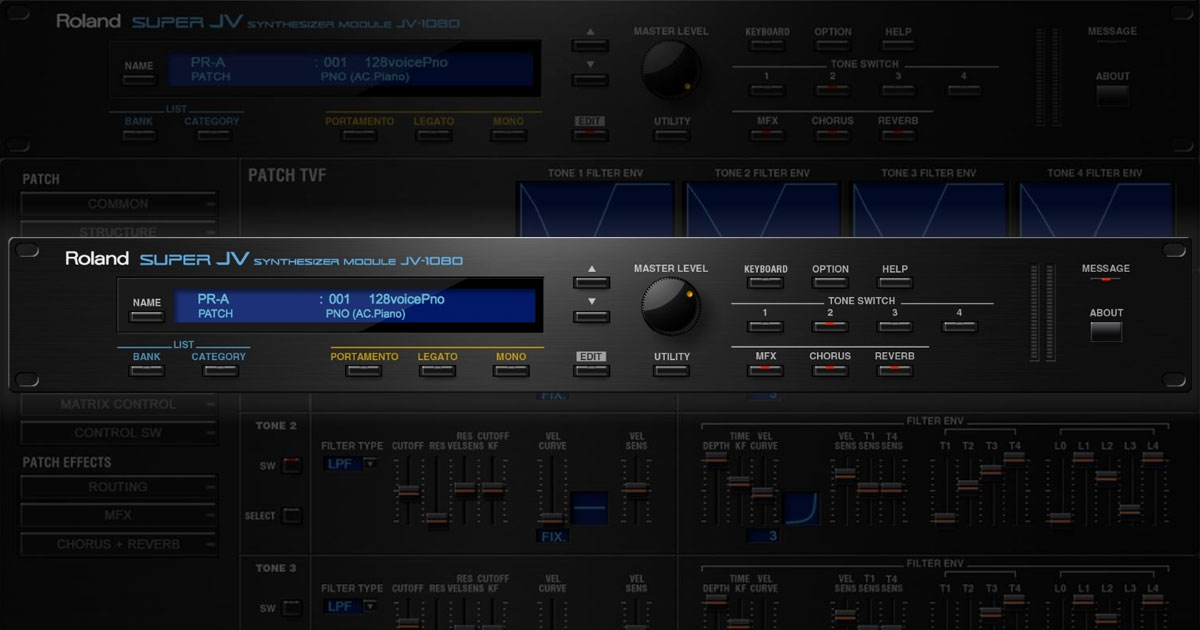Open the CATEGORY list on the bright front panel
The height and width of the screenshot is (630, 1200).
click(220, 370)
